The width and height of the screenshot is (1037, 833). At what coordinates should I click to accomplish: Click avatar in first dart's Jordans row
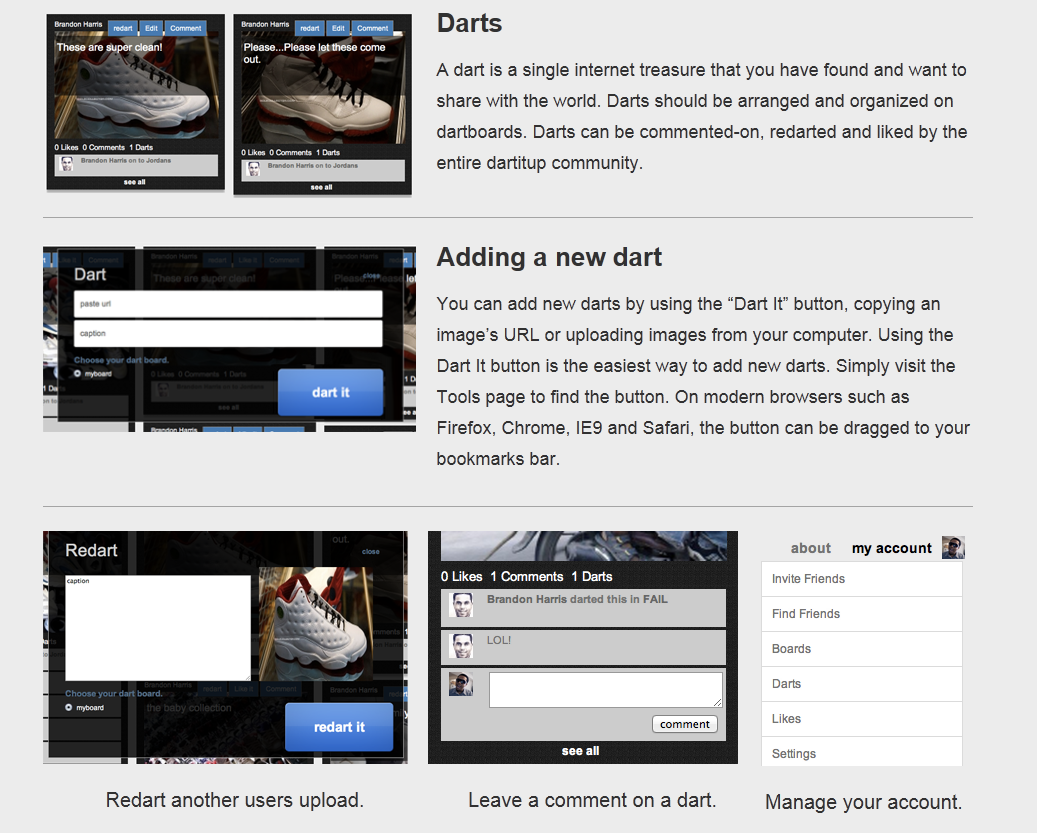(x=67, y=164)
